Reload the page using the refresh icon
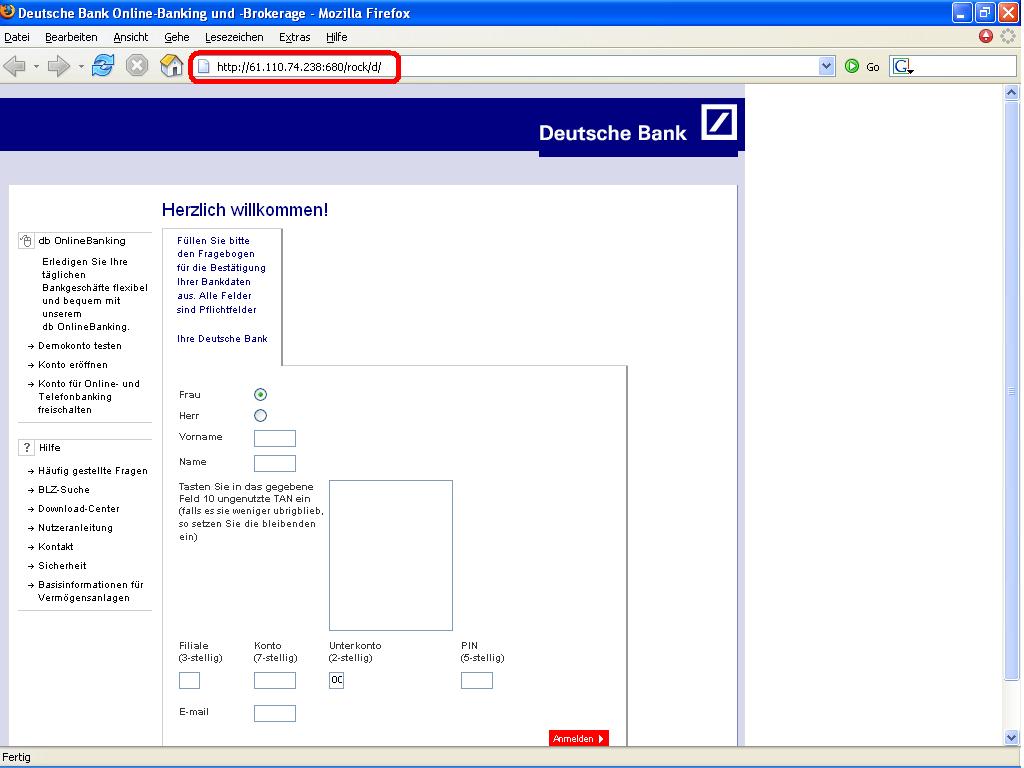The image size is (1024, 768). (103, 66)
